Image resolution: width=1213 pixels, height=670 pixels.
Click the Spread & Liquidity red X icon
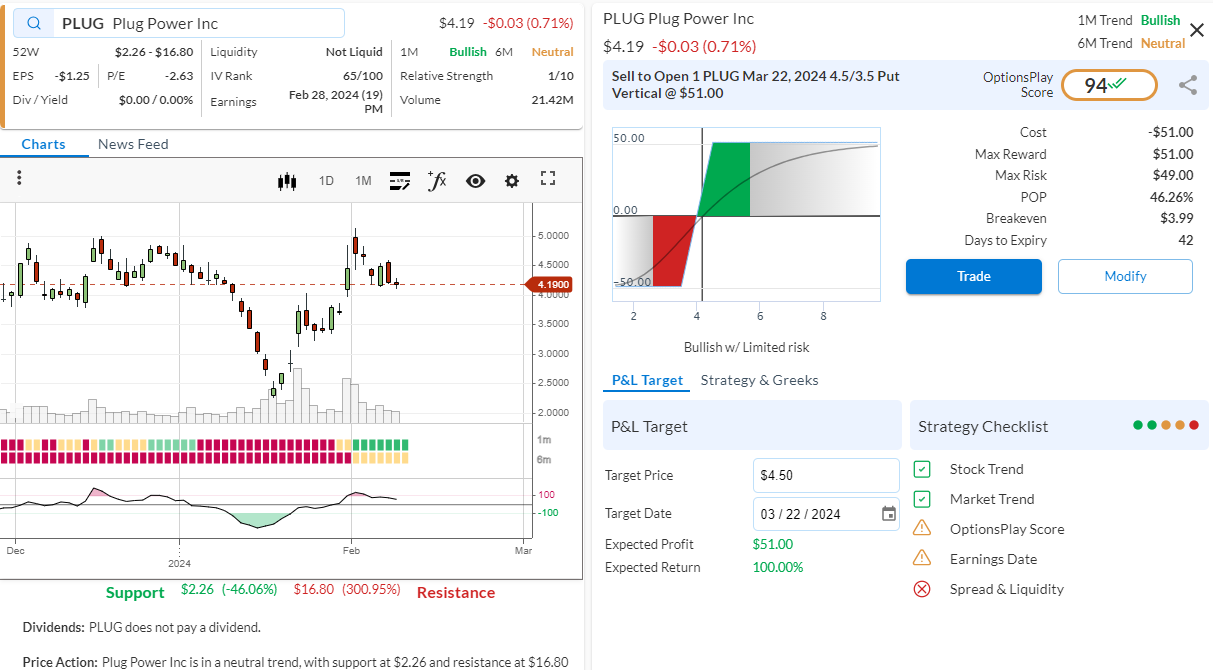(922, 589)
